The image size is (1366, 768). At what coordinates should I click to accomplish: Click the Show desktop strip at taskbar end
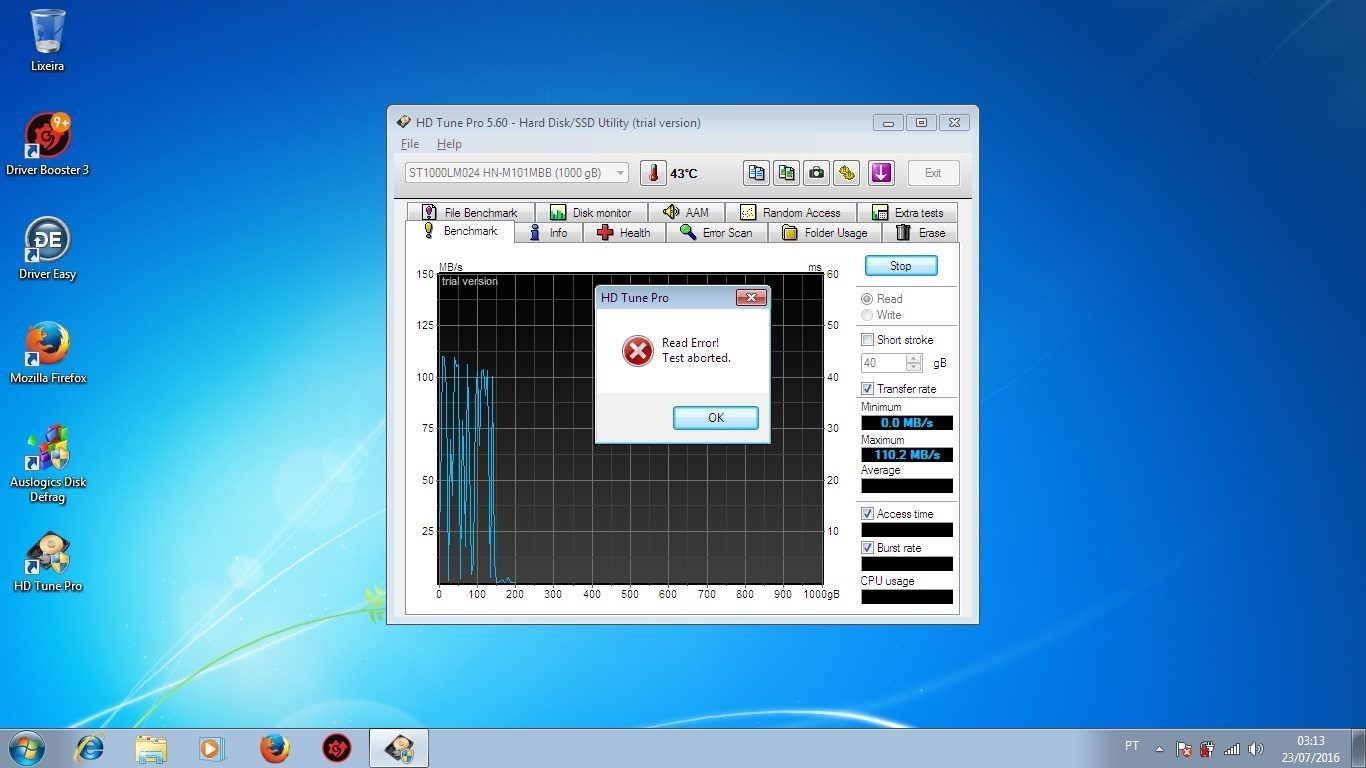pyautogui.click(x=1359, y=748)
